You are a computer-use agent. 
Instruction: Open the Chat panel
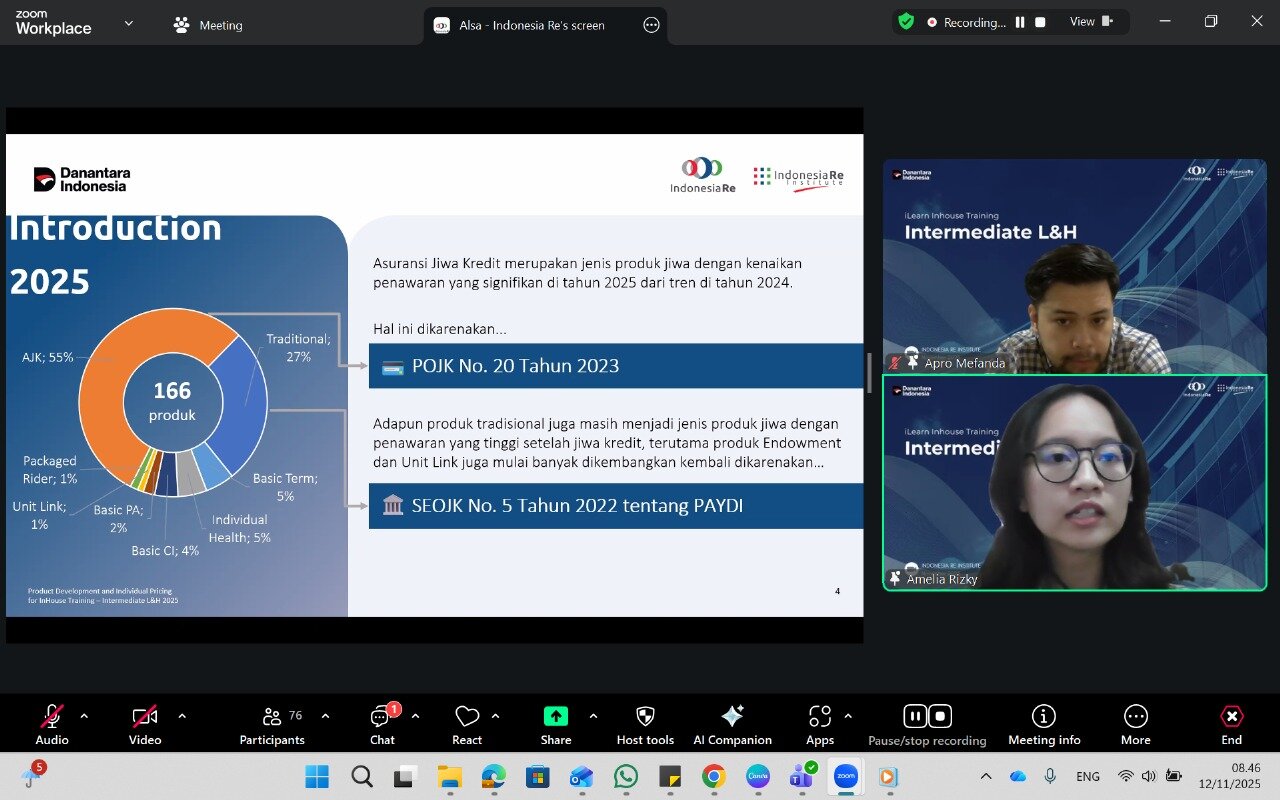click(382, 724)
